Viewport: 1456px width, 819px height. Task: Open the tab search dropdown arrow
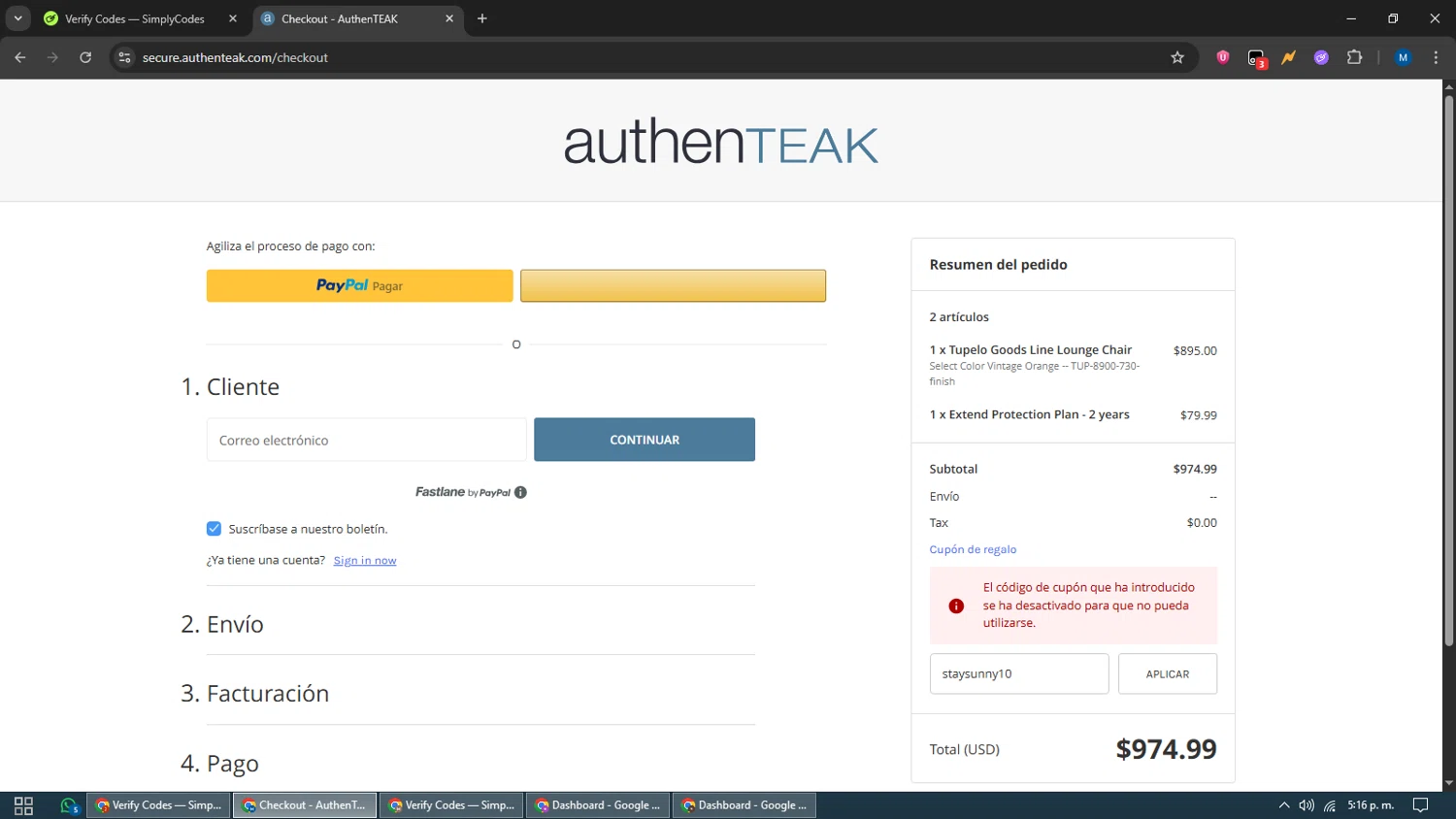pyautogui.click(x=17, y=18)
